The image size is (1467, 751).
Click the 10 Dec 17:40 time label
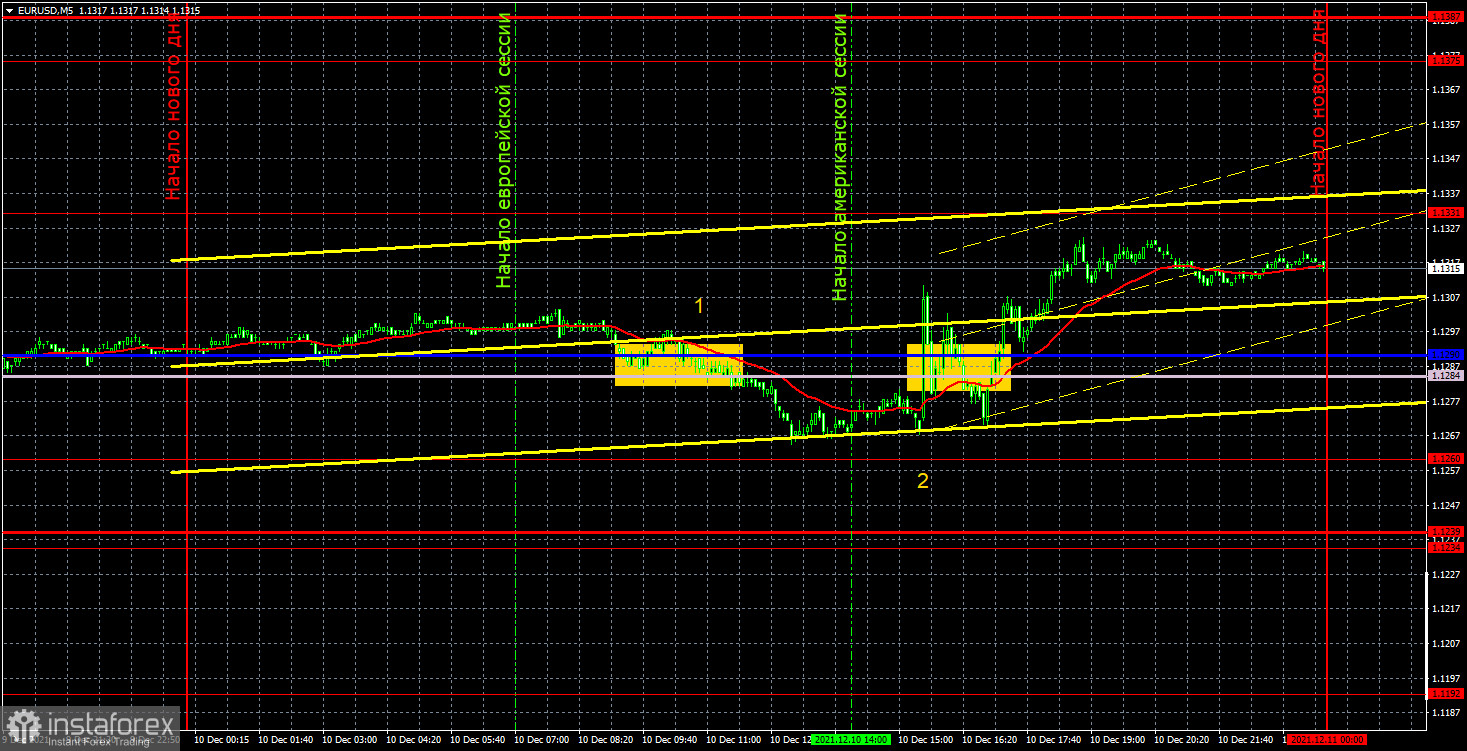(1054, 740)
